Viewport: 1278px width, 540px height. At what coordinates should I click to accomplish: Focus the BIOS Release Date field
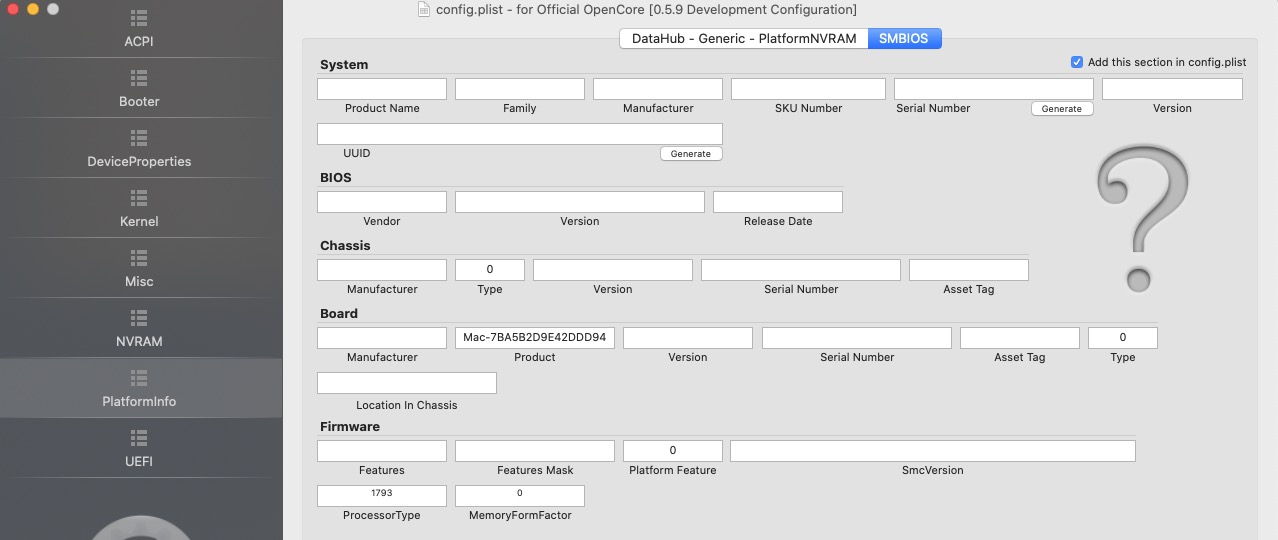778,202
